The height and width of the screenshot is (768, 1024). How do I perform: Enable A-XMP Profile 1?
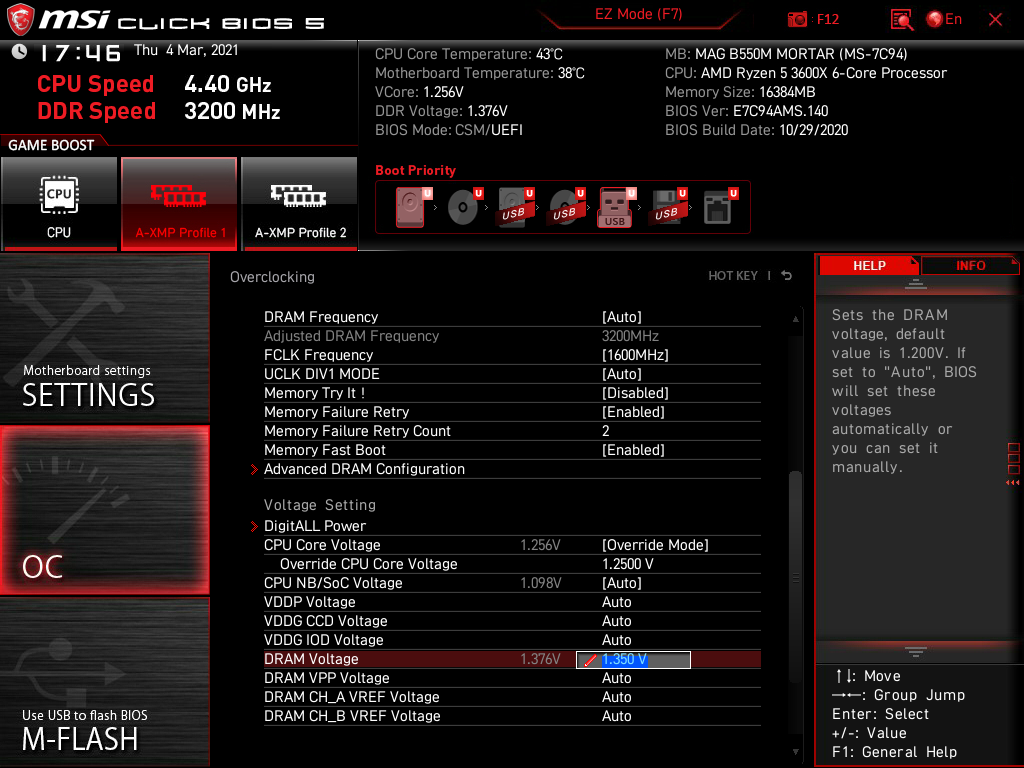click(180, 204)
